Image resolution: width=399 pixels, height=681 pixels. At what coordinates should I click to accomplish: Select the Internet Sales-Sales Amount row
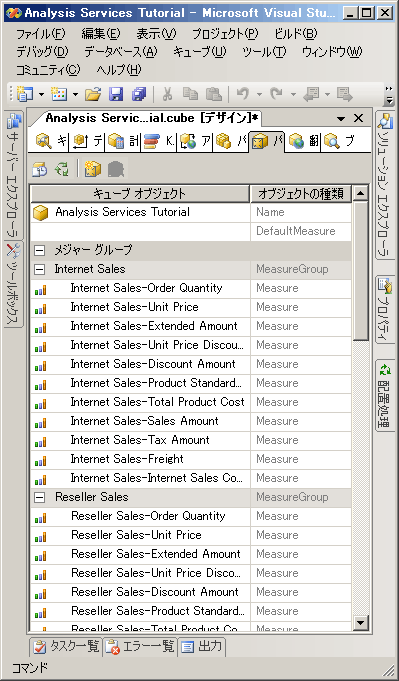click(191, 421)
